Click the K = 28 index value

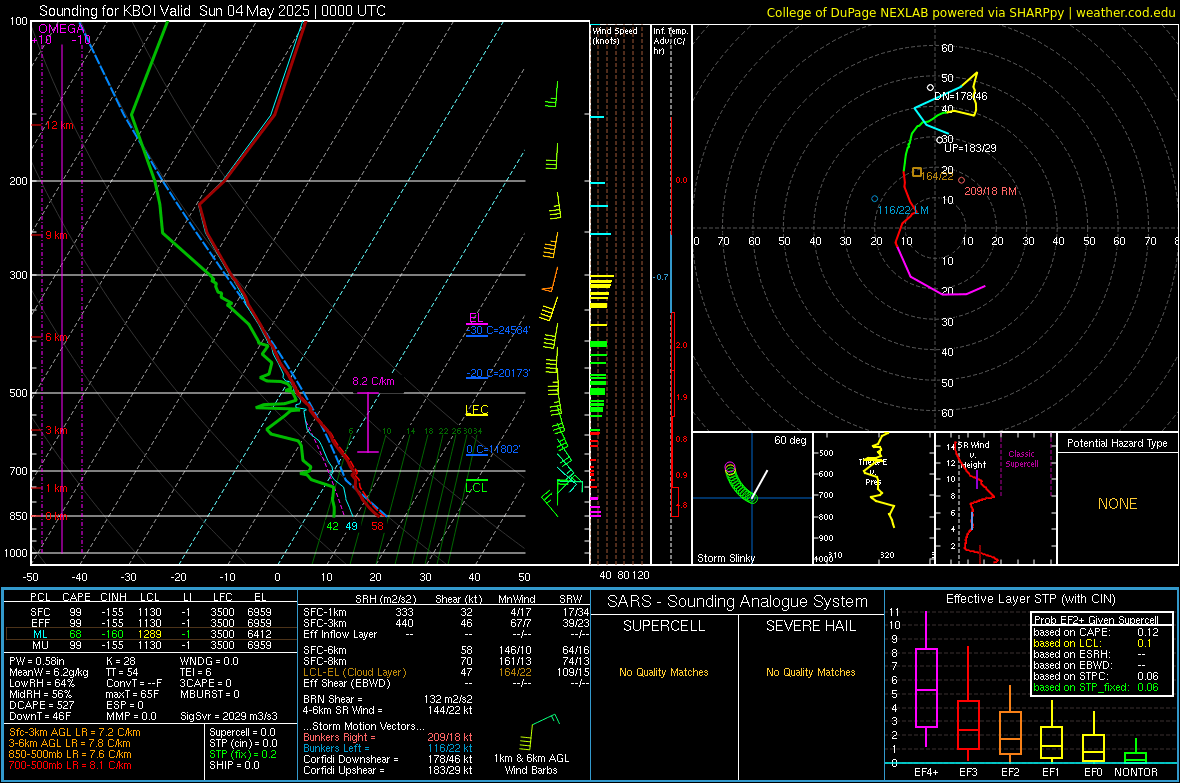[121, 661]
